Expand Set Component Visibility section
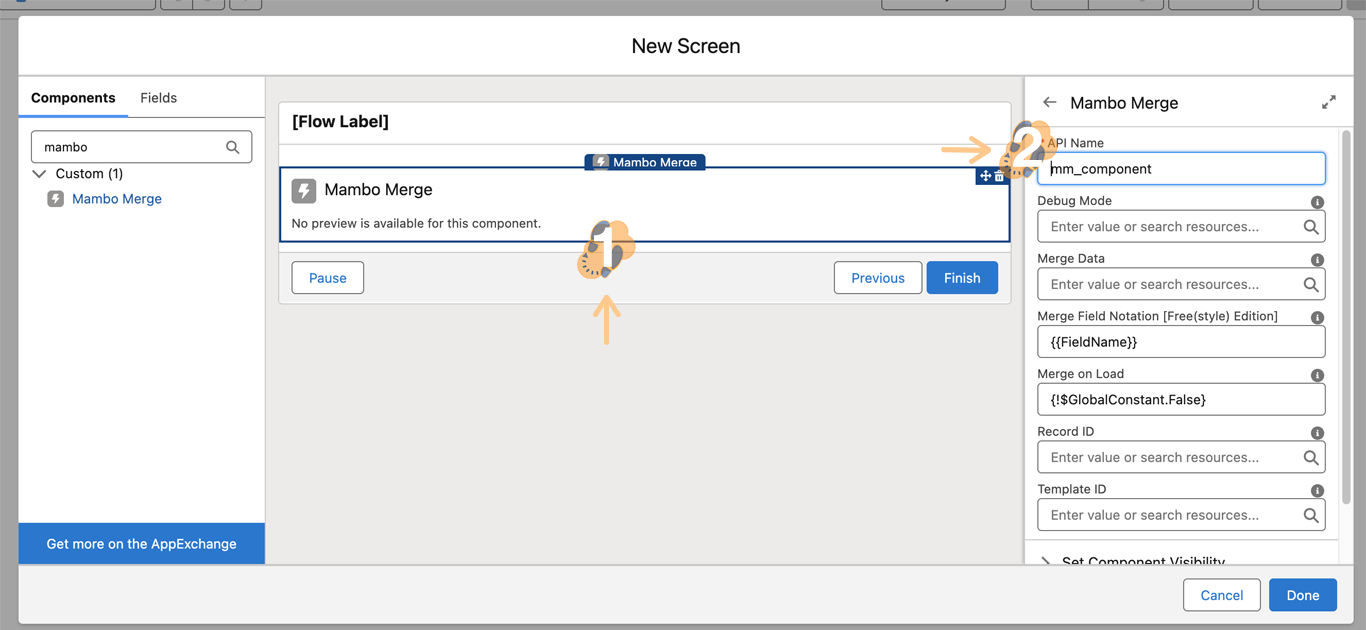 click(1046, 561)
